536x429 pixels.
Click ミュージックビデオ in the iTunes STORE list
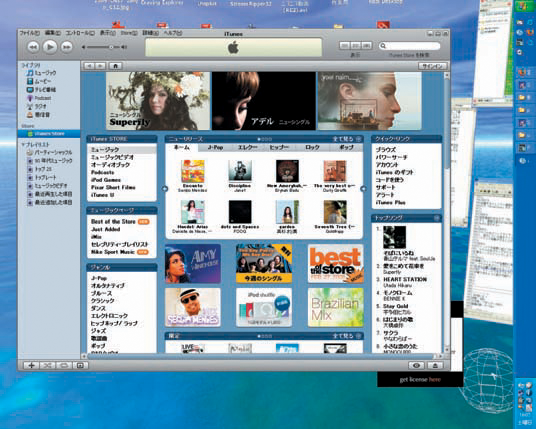(x=112, y=157)
